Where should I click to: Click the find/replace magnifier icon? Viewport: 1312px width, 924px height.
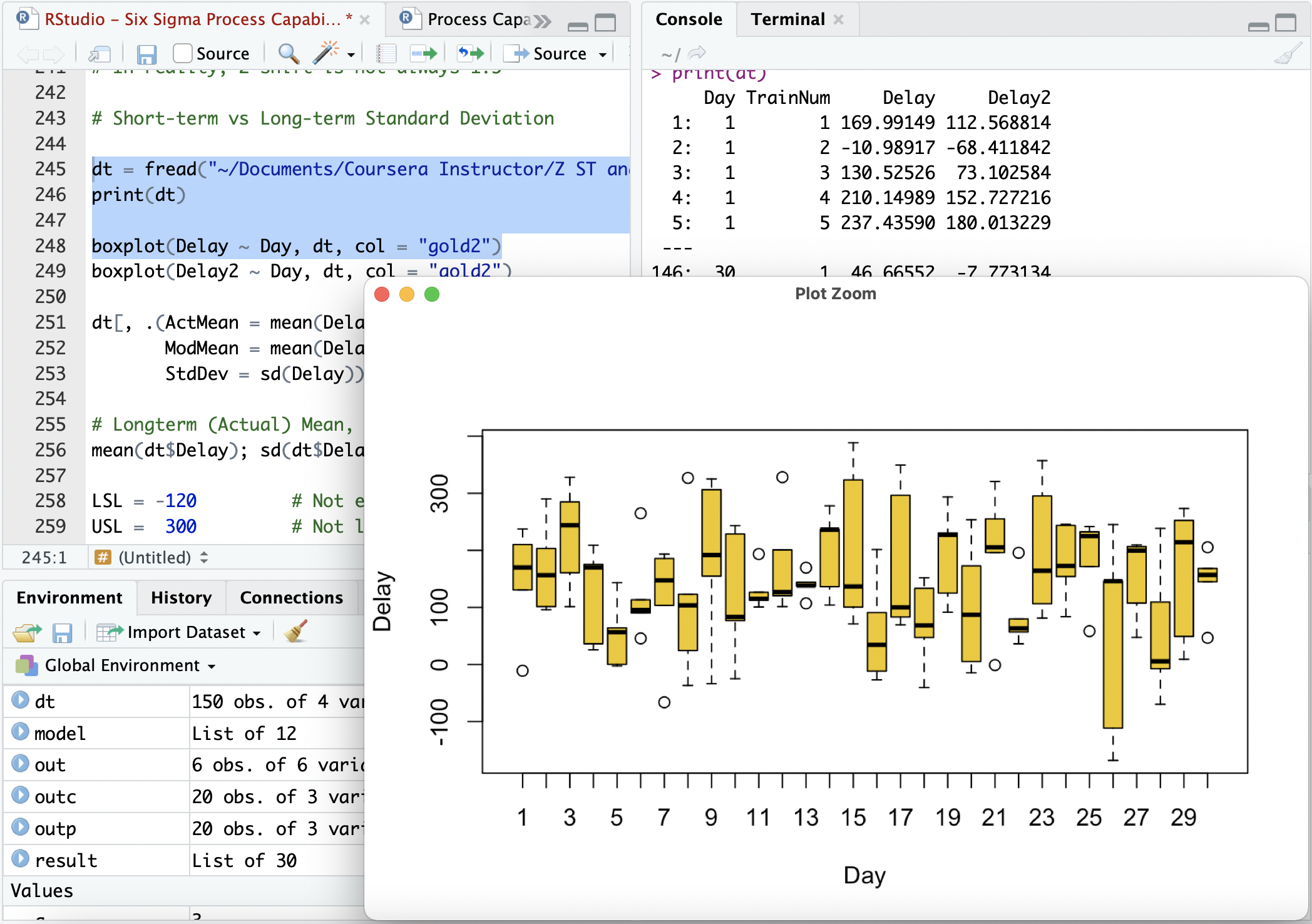click(288, 54)
